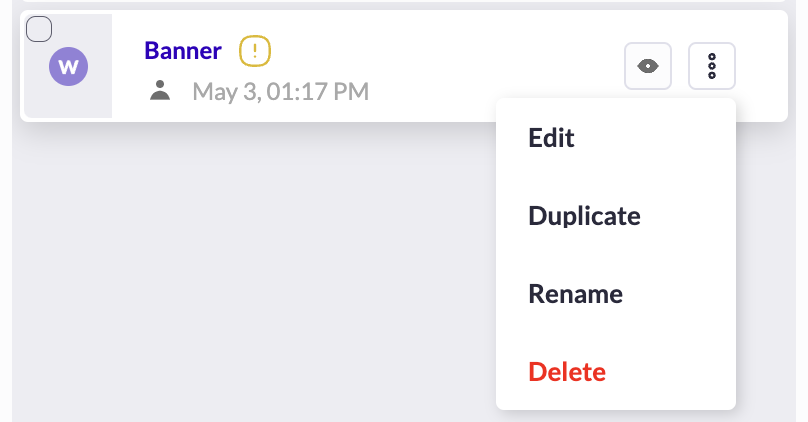Screen dimensions: 808x422
Task: Preview Banner with the eye icon
Action: [648, 66]
